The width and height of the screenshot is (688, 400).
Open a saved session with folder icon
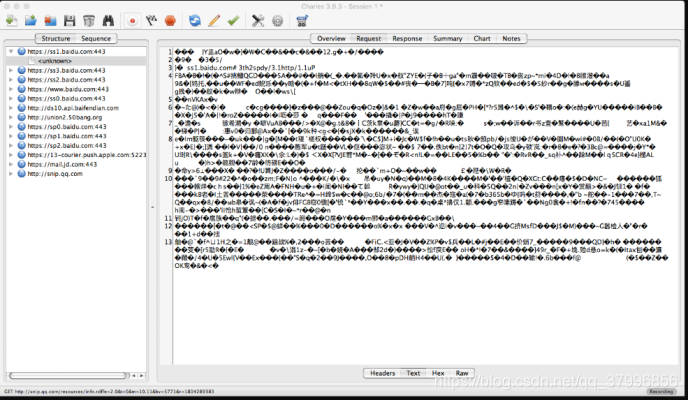pyautogui.click(x=31, y=21)
